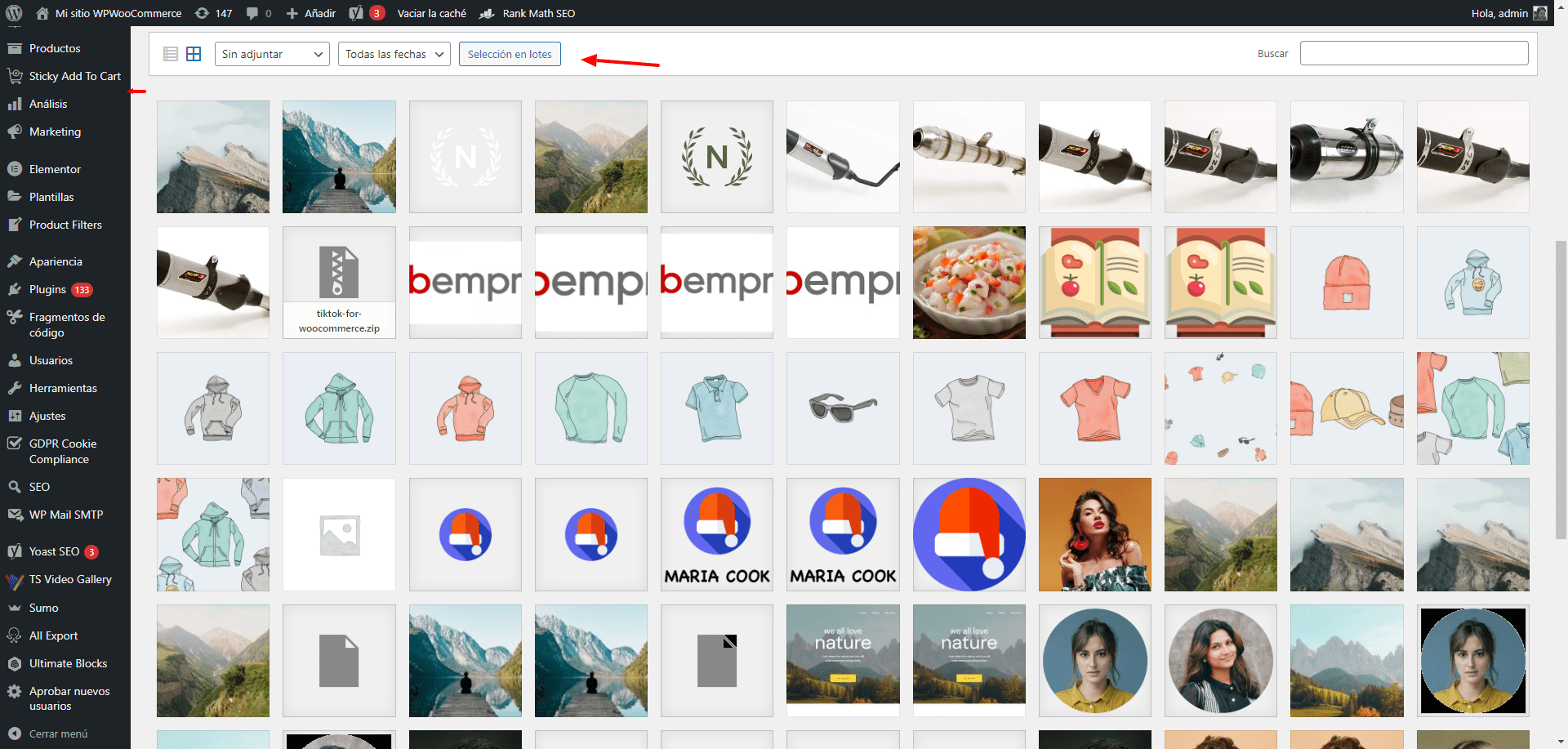Click Vaciar la caché in admin bar
Screen dimensions: 1568x749
[x=432, y=13]
